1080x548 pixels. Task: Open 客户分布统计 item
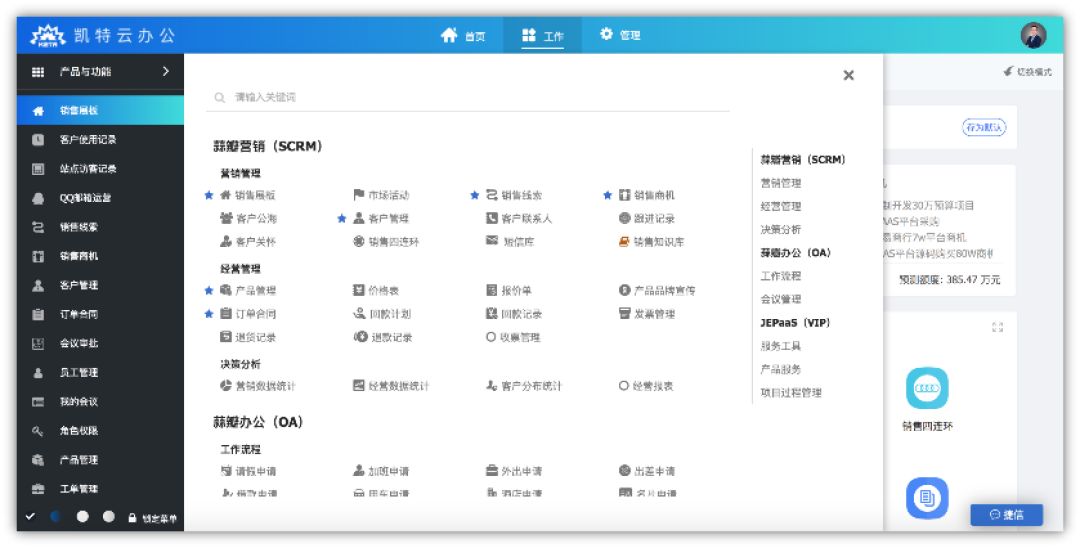523,387
